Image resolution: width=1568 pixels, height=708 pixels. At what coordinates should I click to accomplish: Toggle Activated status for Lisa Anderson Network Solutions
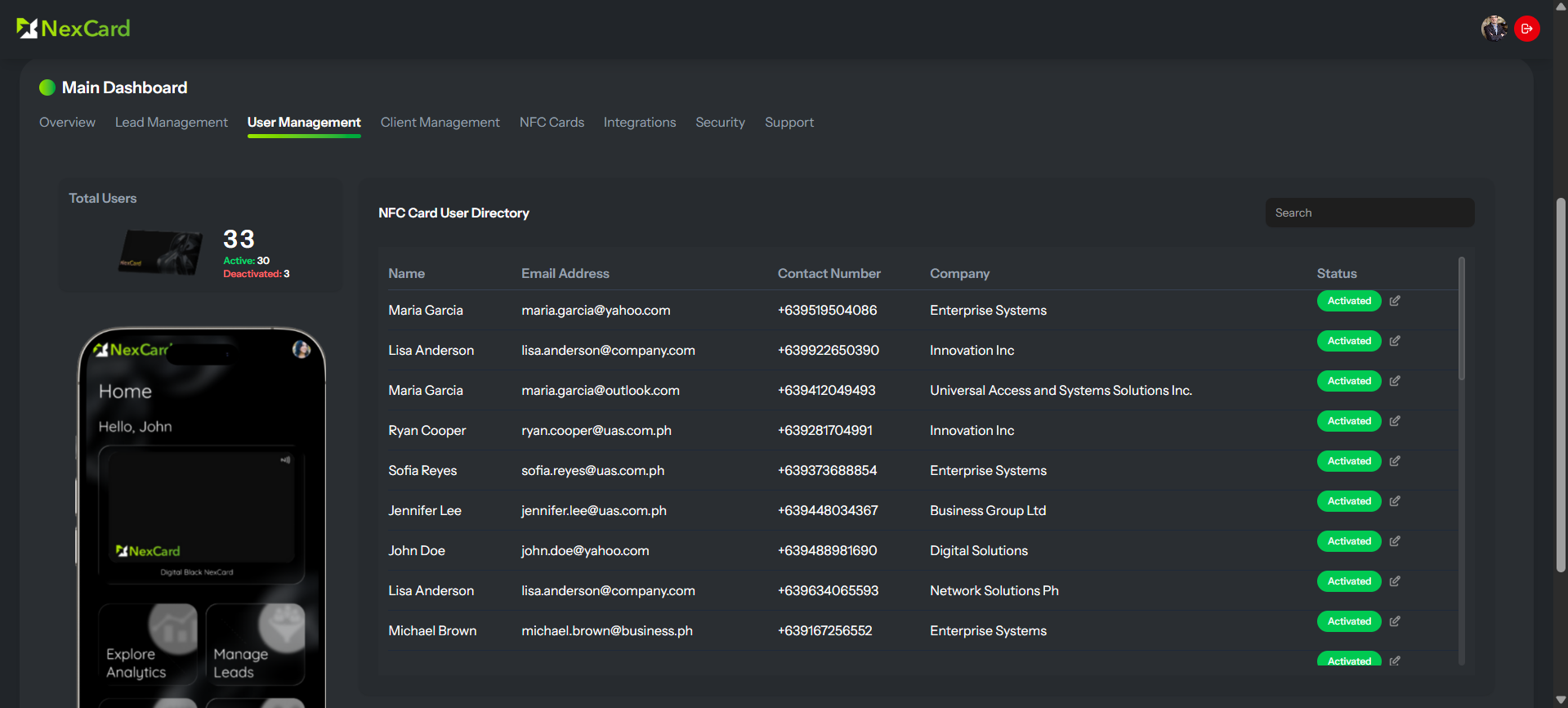point(1349,581)
